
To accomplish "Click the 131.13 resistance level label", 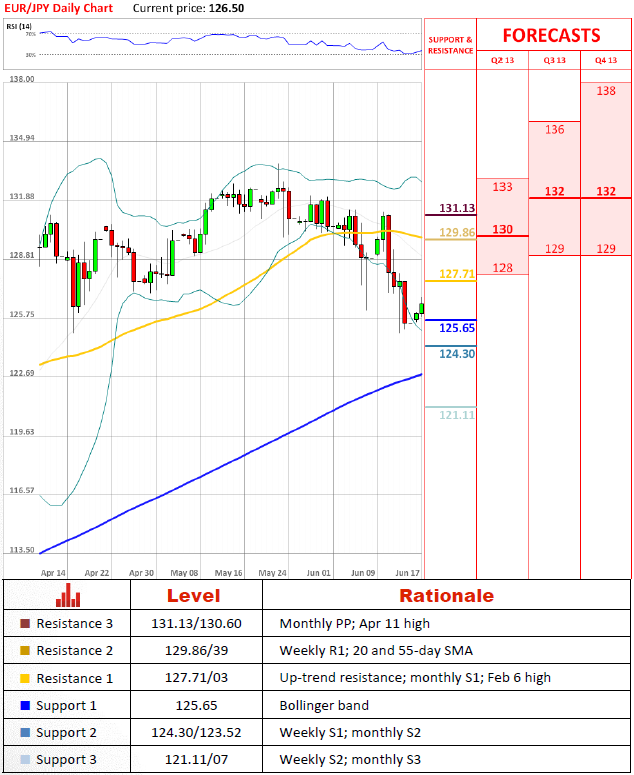I will [457, 208].
